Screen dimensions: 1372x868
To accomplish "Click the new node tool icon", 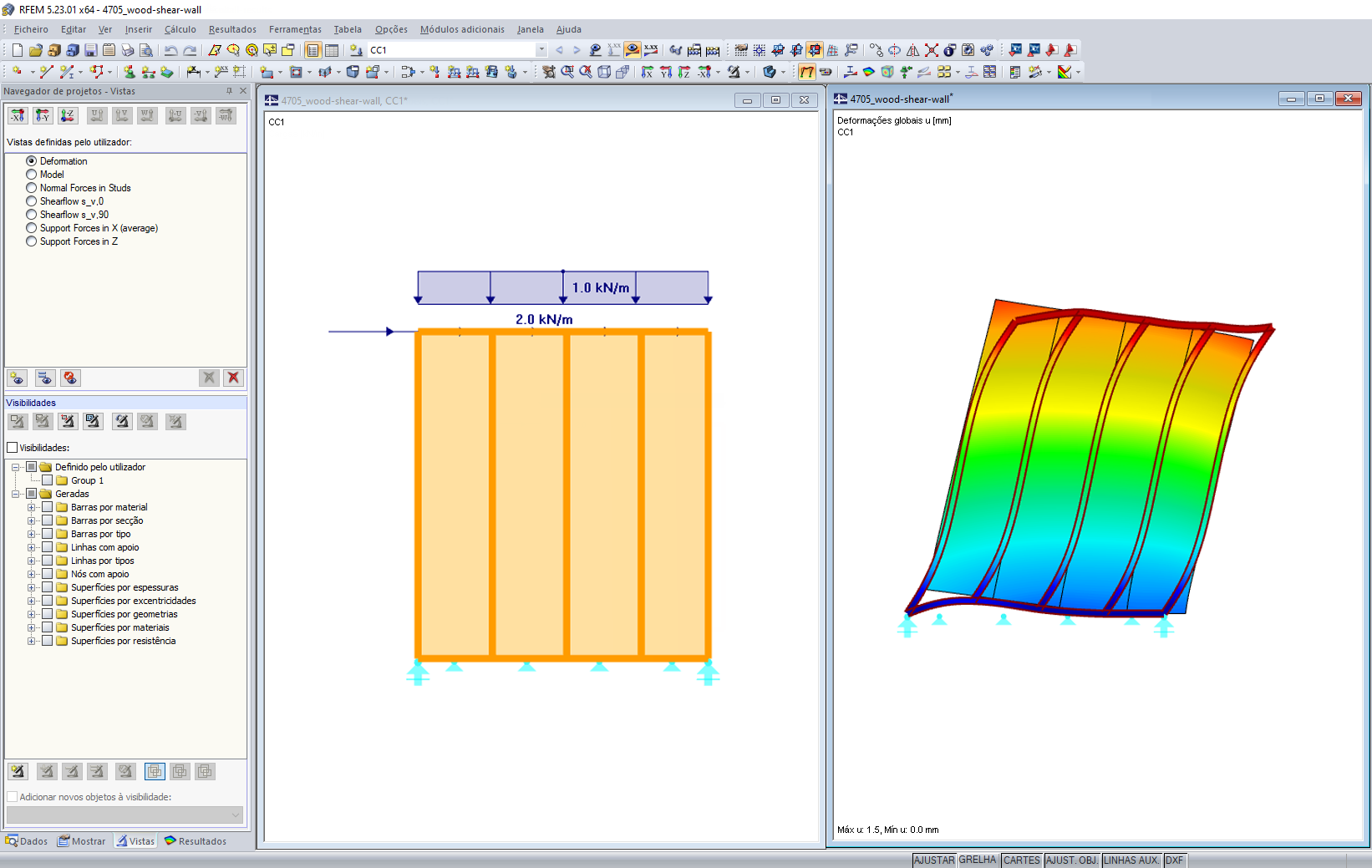I will click(17, 72).
